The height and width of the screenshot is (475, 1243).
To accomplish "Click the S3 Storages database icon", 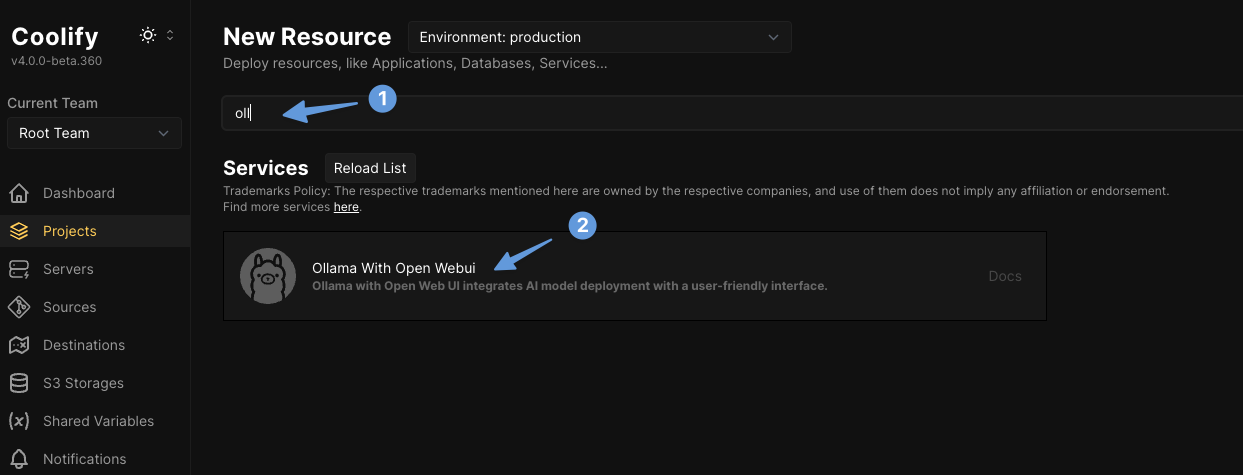I will click(x=19, y=383).
